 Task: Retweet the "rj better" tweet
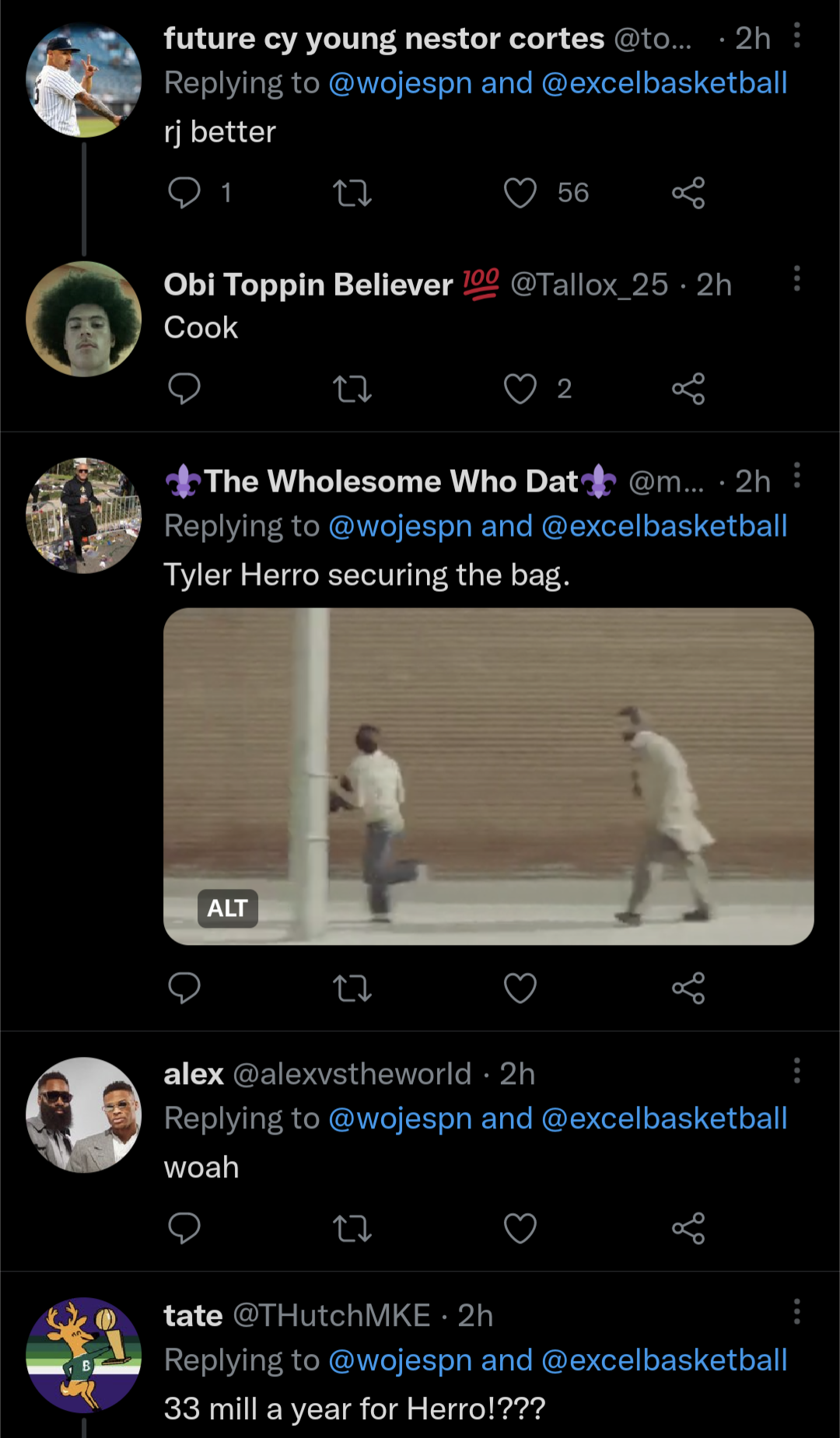352,193
